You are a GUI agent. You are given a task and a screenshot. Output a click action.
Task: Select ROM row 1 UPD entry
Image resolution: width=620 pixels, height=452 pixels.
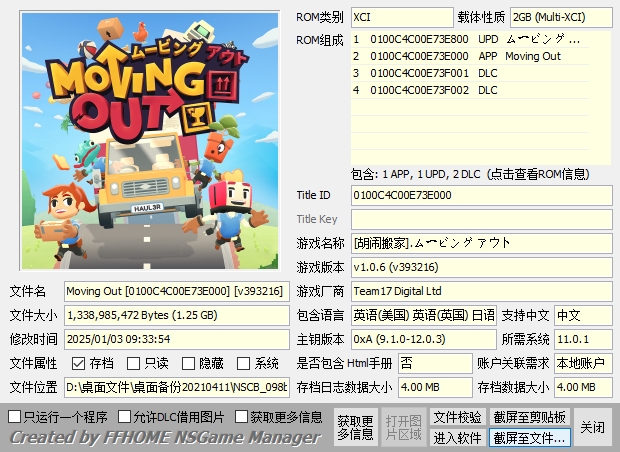[x=470, y=39]
